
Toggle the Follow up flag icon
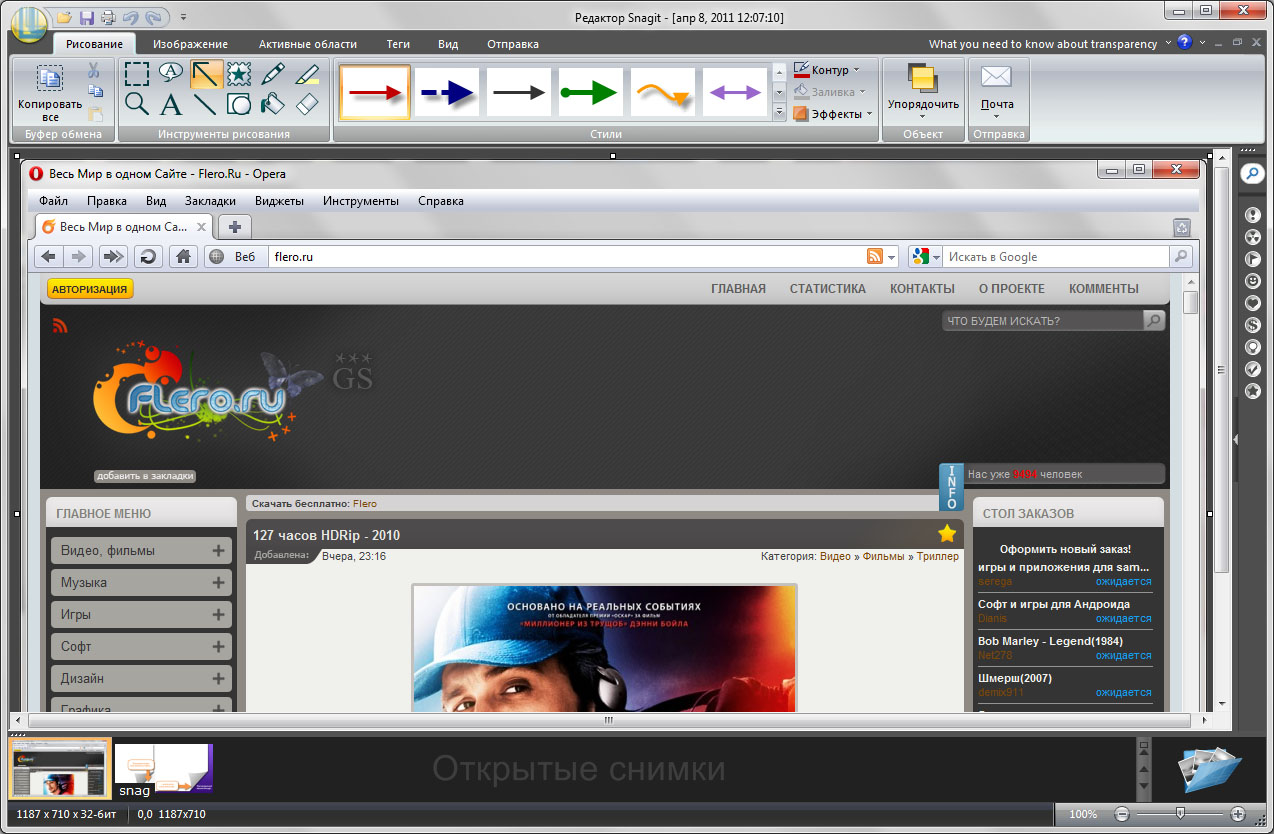pyautogui.click(x=1252, y=259)
